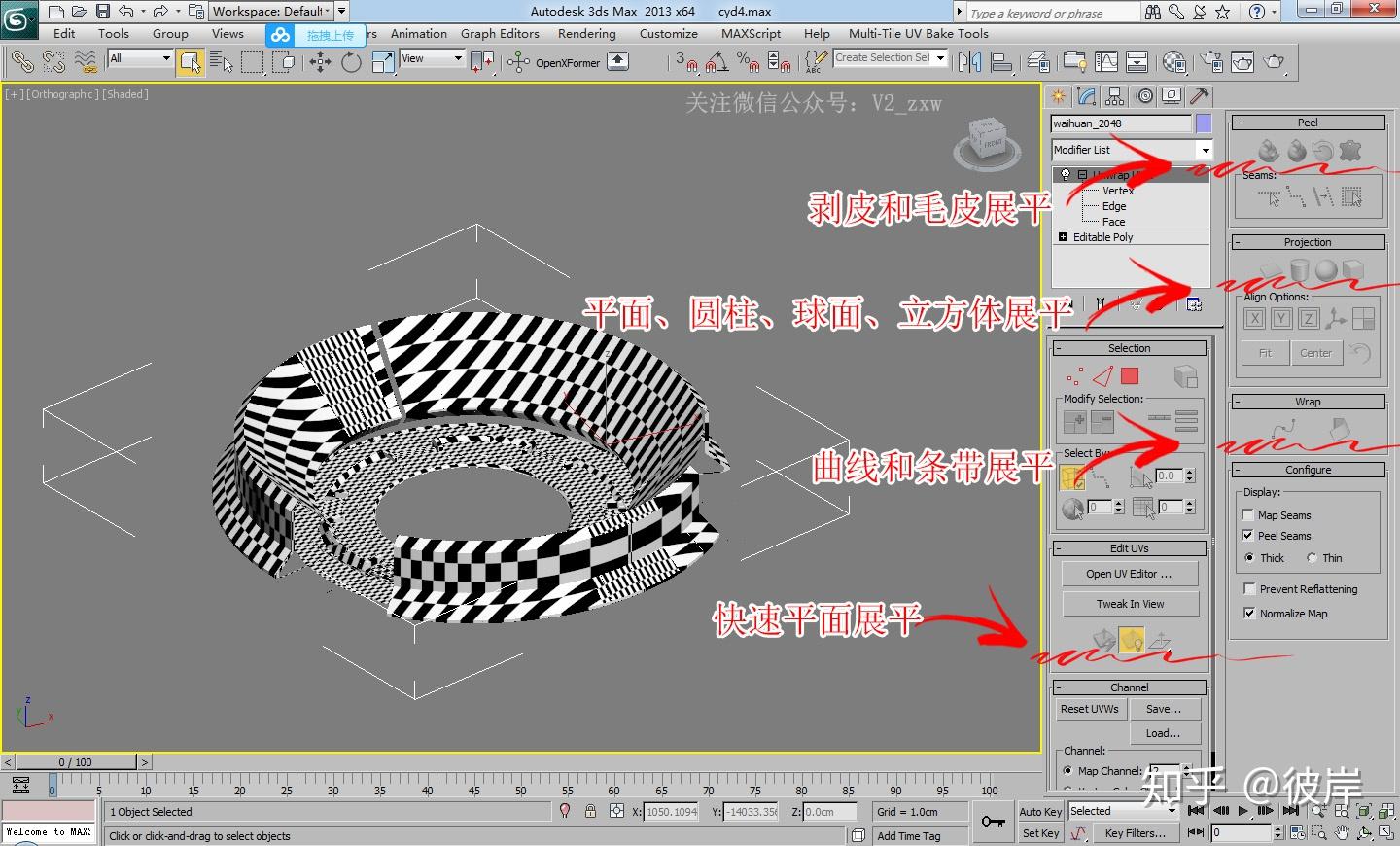Click the Reset UVWs button

1090,710
